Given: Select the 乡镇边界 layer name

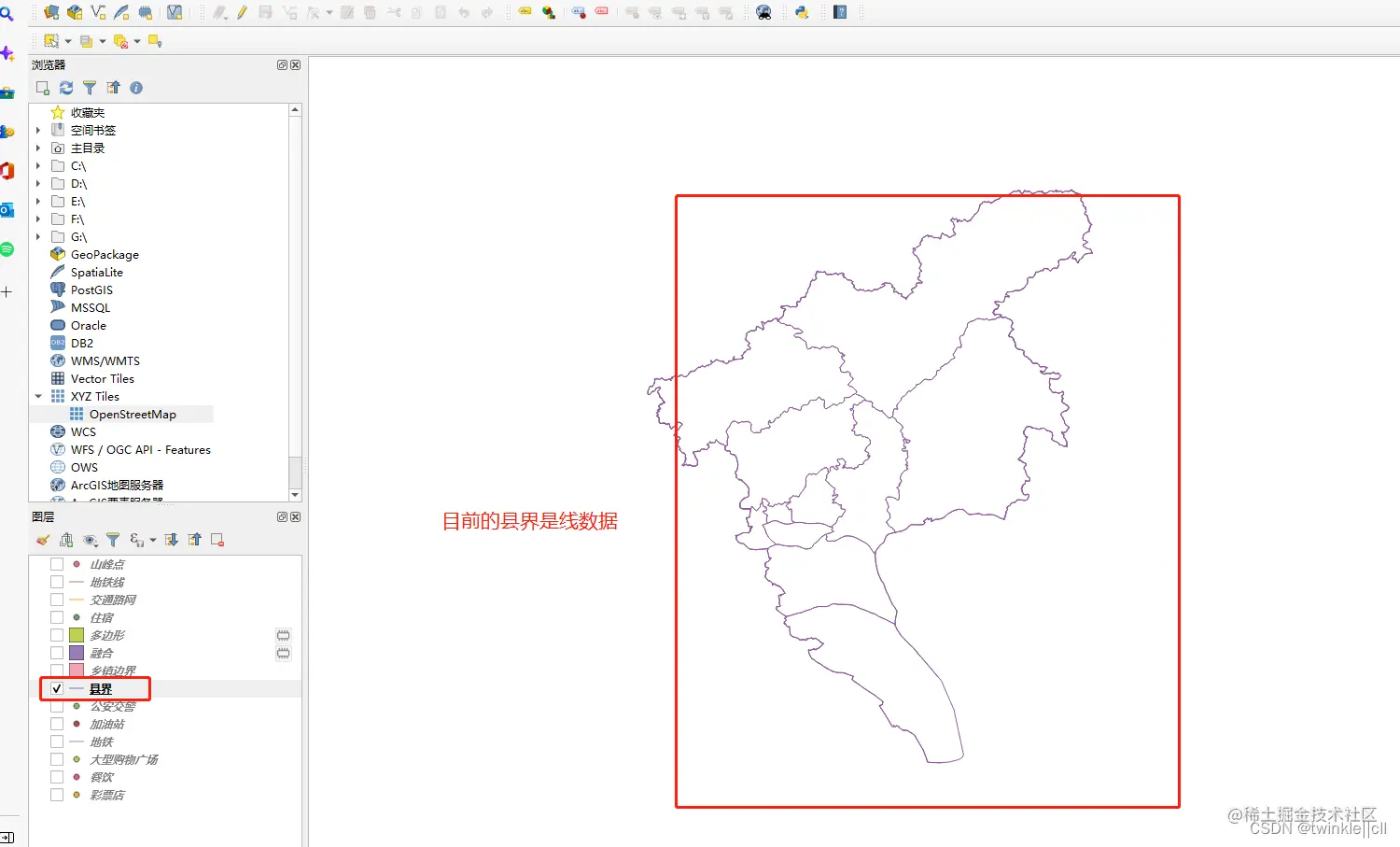Looking at the screenshot, I should 114,670.
